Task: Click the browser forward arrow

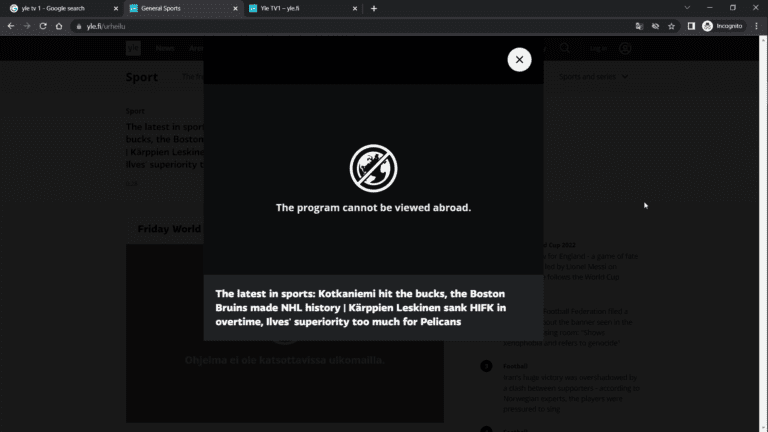Action: pyautogui.click(x=27, y=26)
